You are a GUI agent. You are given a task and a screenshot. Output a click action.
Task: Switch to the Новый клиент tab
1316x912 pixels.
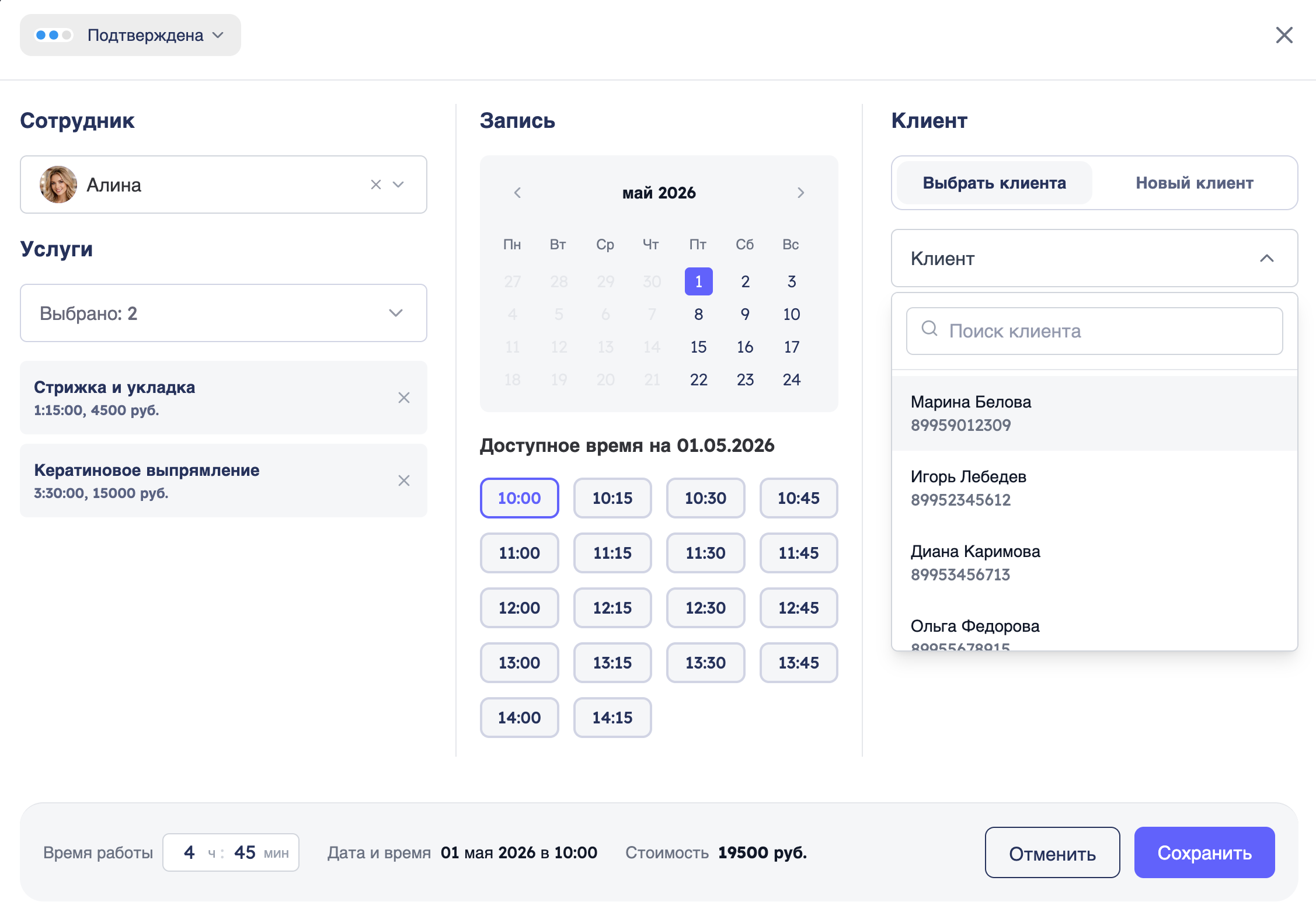coord(1195,183)
